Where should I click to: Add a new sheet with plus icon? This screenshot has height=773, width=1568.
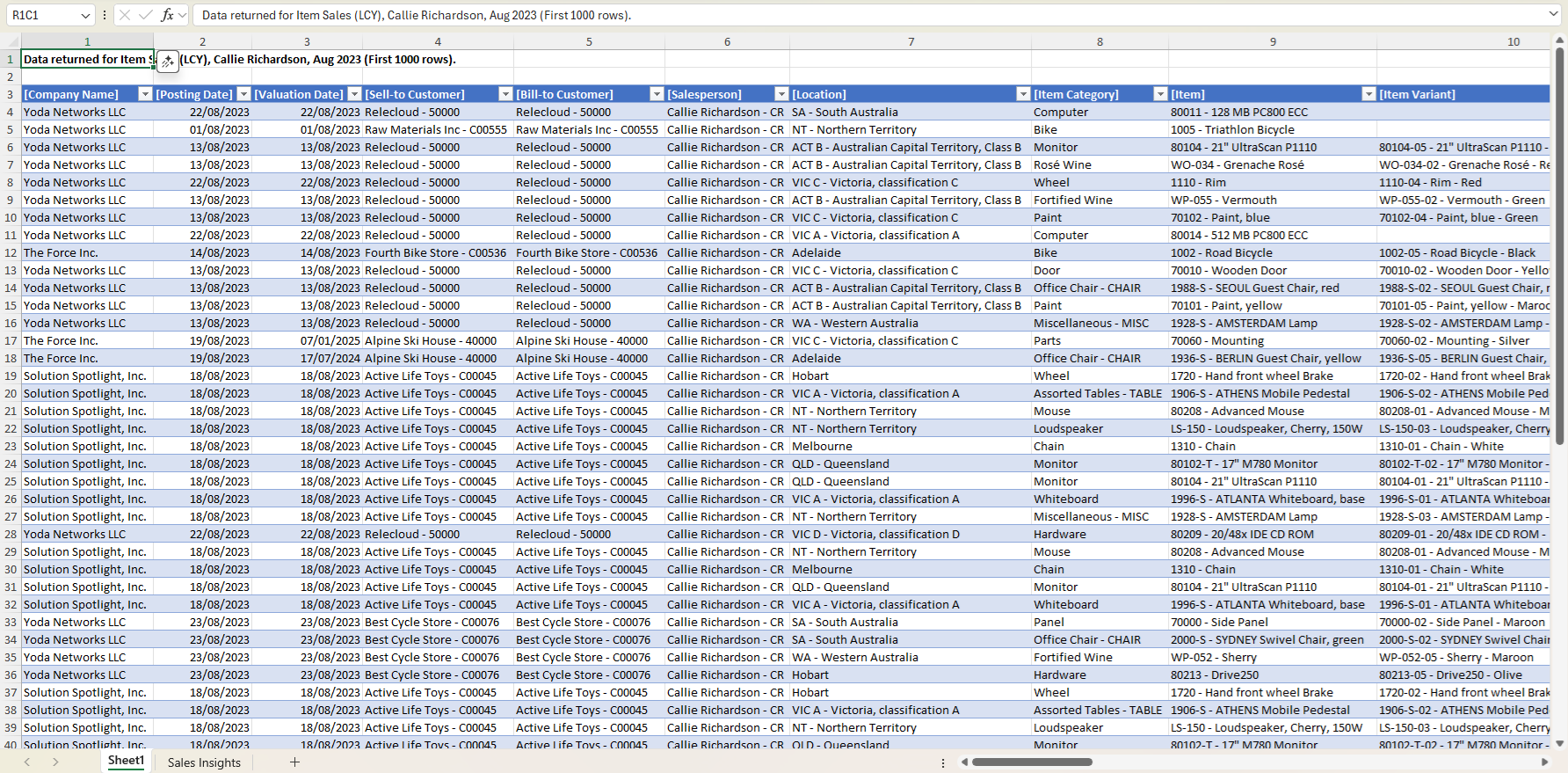[294, 762]
